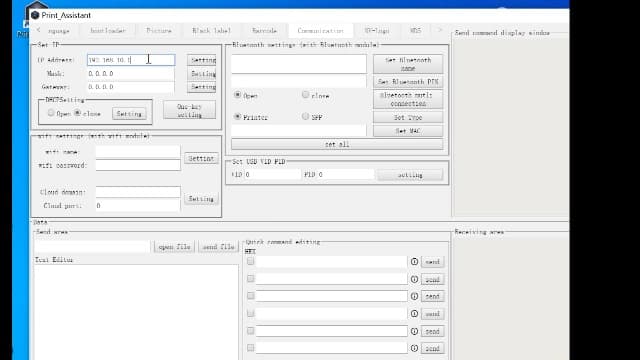Tick the first quick command checkbox

pyautogui.click(x=251, y=261)
